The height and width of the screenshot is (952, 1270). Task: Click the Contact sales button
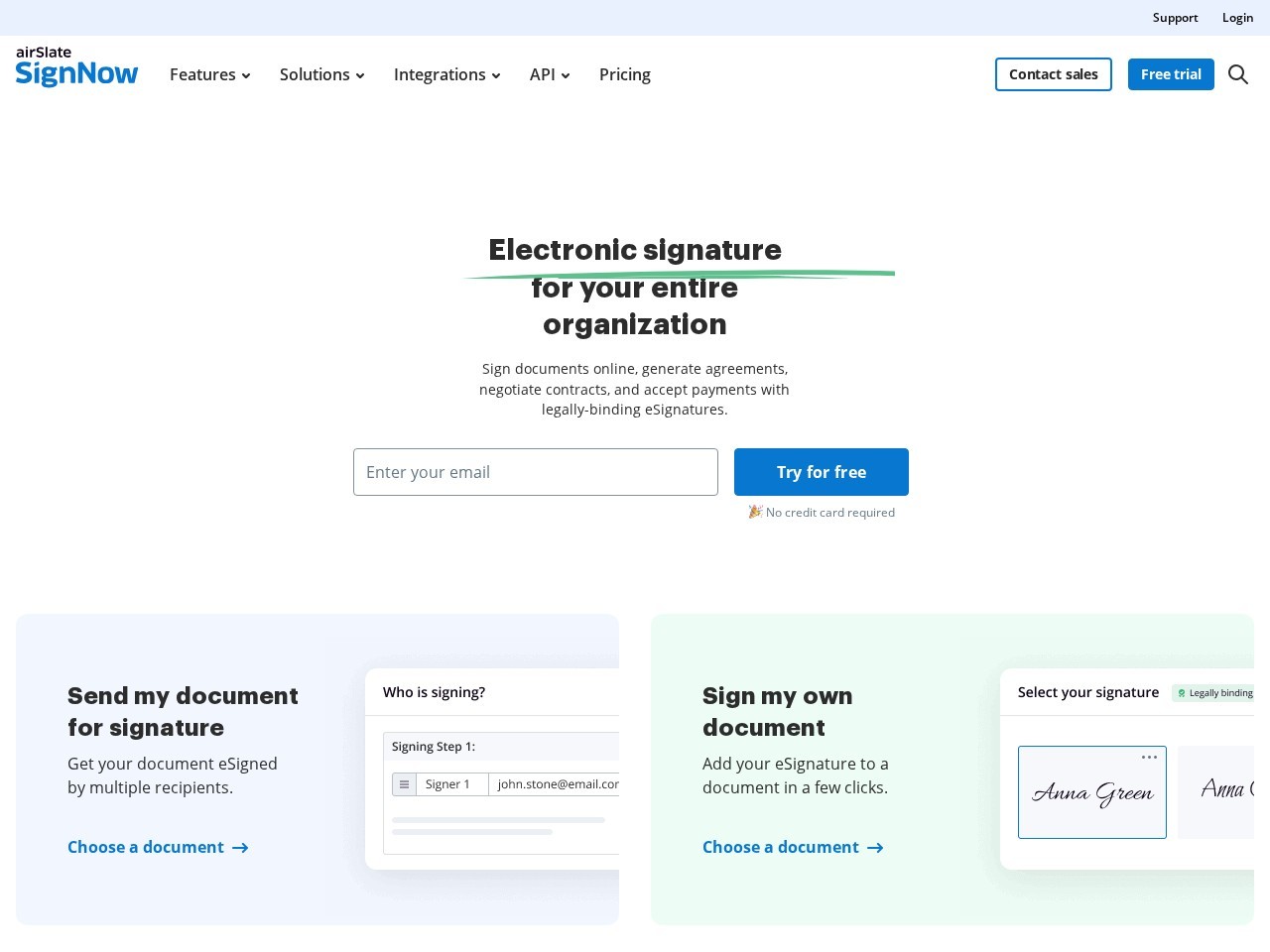(x=1054, y=74)
